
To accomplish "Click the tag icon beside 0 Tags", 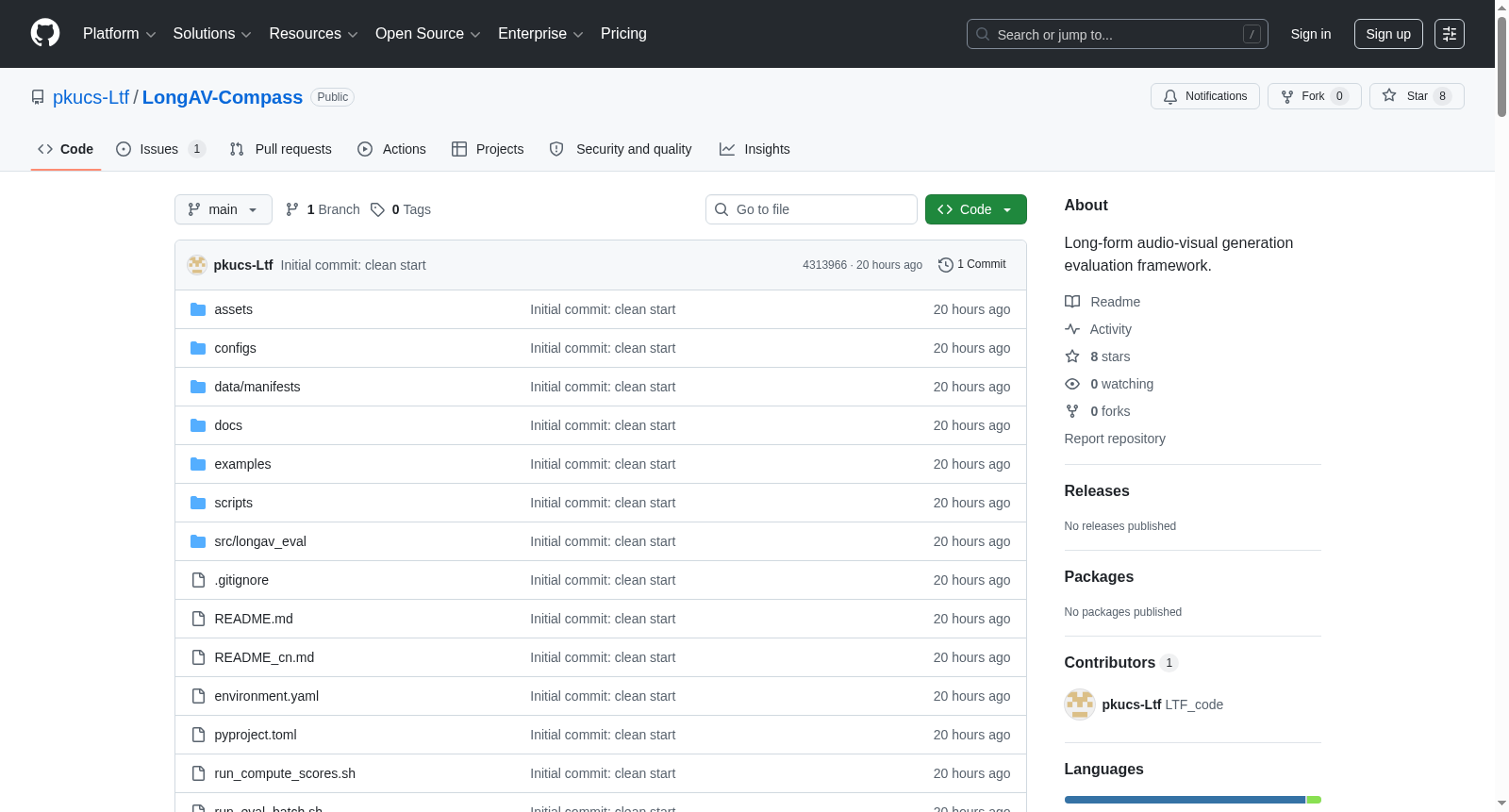I will click(377, 209).
